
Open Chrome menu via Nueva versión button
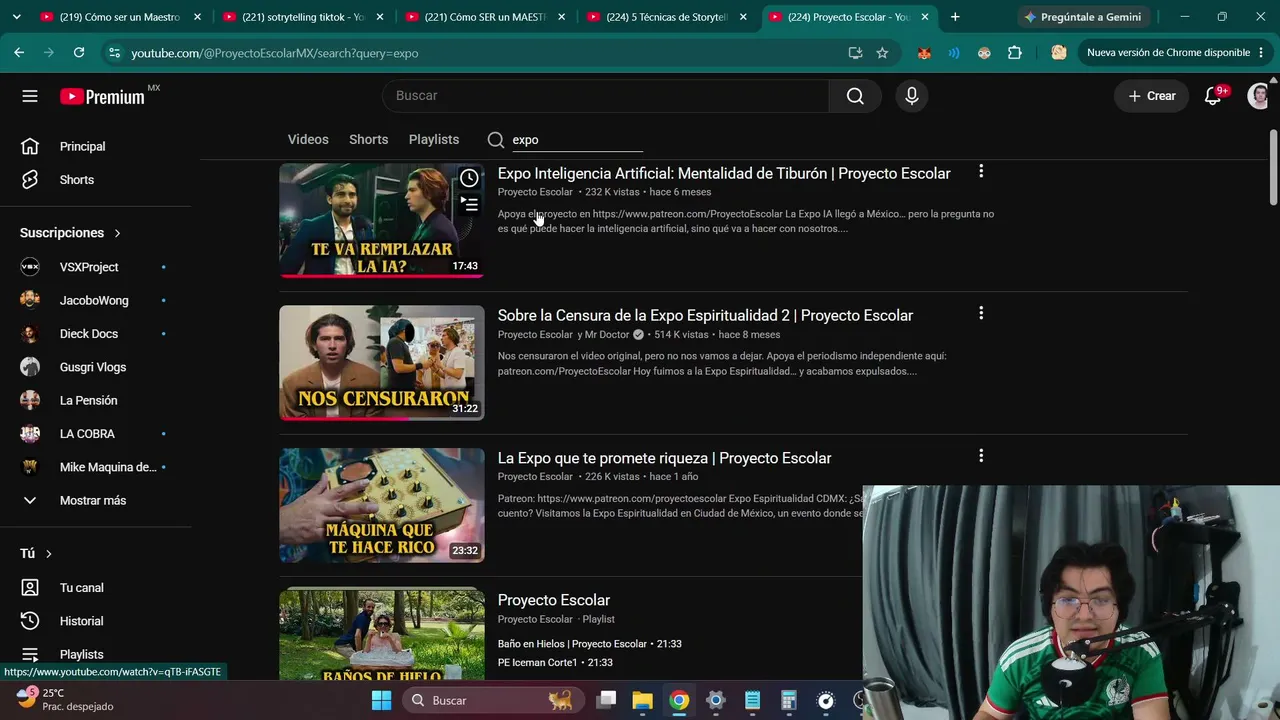coord(1175,53)
